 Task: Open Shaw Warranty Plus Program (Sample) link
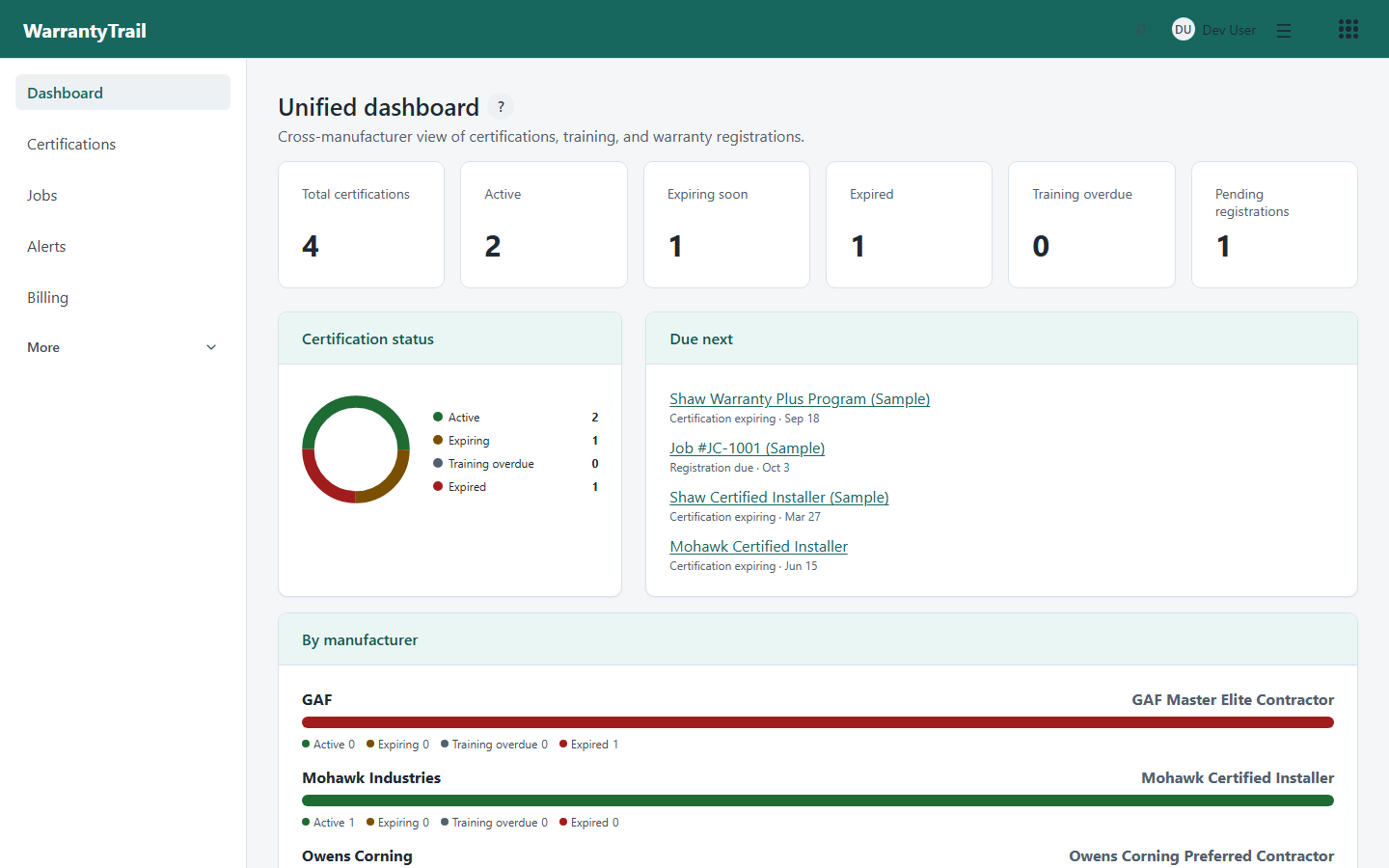click(800, 398)
